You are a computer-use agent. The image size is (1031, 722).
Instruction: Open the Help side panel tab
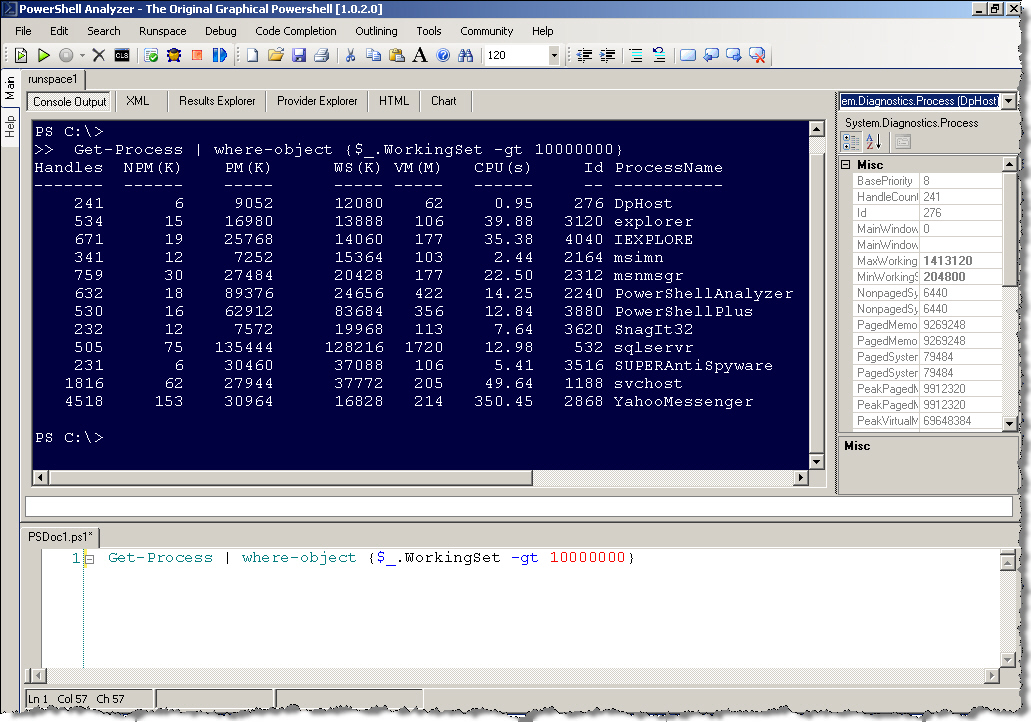[x=10, y=125]
